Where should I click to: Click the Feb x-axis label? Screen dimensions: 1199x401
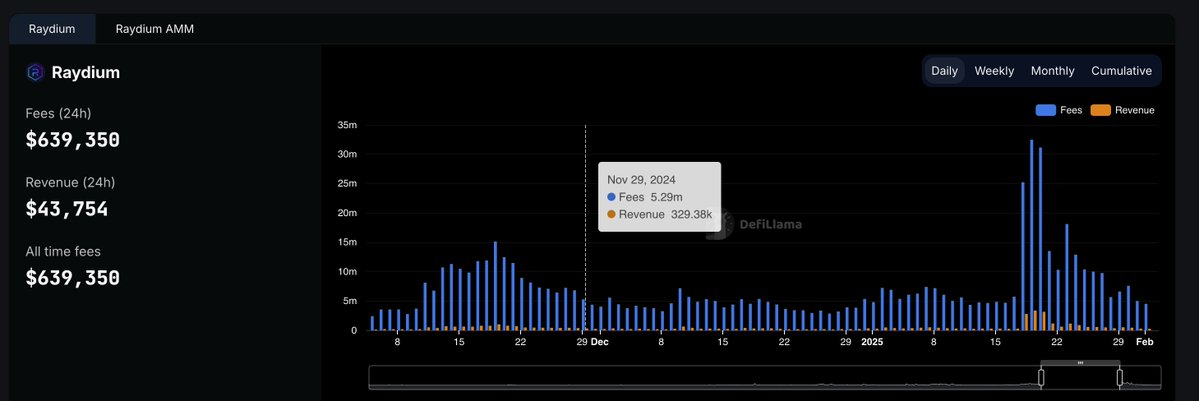[1144, 342]
